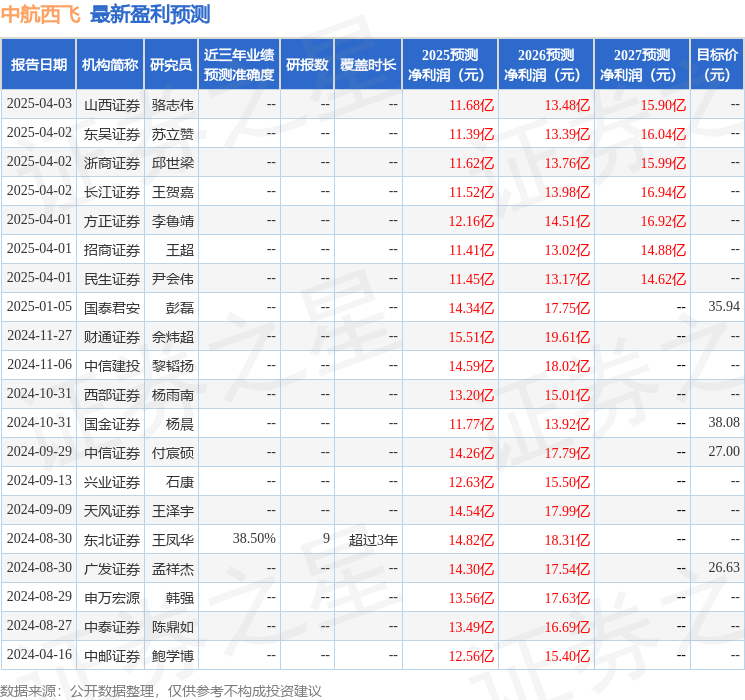Select the 西部证券 institution cell
Viewport: 745px width, 700px height.
112,395
